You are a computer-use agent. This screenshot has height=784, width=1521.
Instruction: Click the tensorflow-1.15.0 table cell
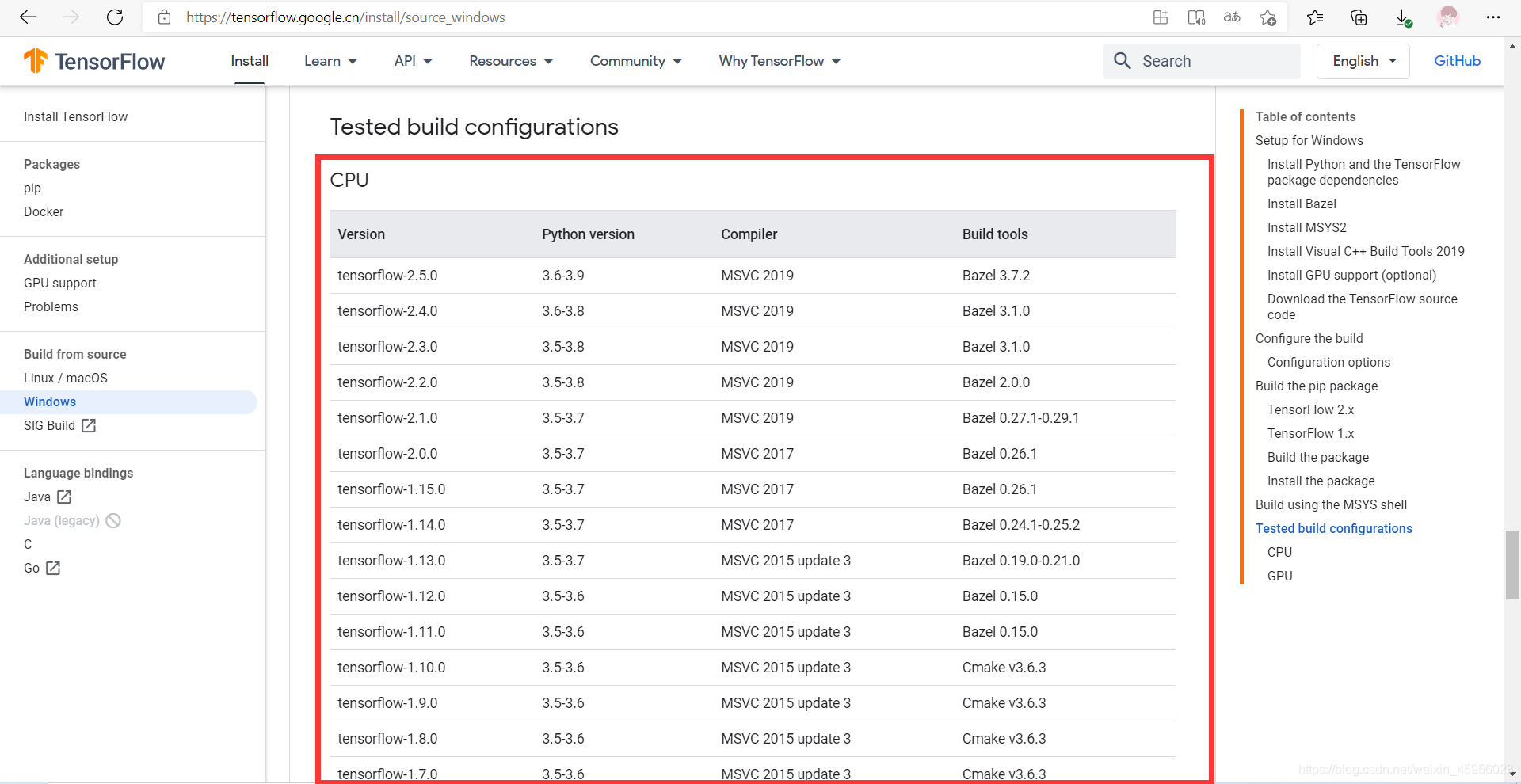point(391,489)
